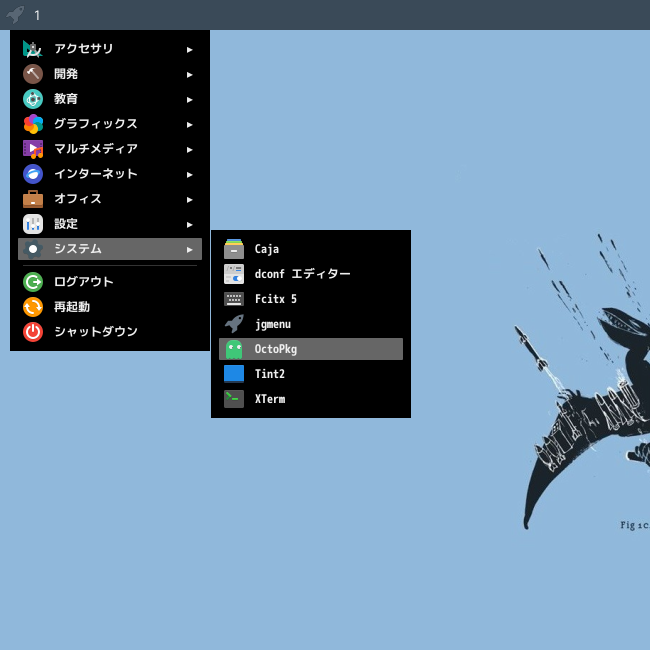Open the マルチメディア menu category
This screenshot has width=650, height=650.
pyautogui.click(x=110, y=149)
